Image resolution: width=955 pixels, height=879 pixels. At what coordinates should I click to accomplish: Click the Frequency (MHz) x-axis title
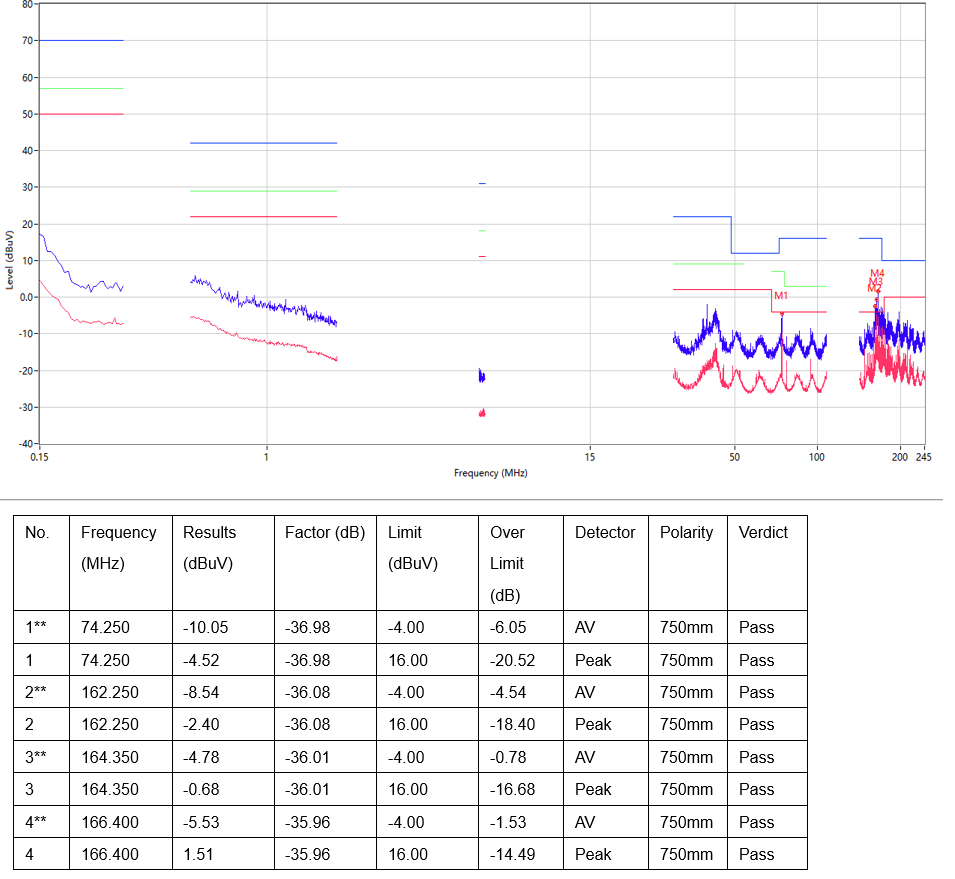tap(490, 473)
